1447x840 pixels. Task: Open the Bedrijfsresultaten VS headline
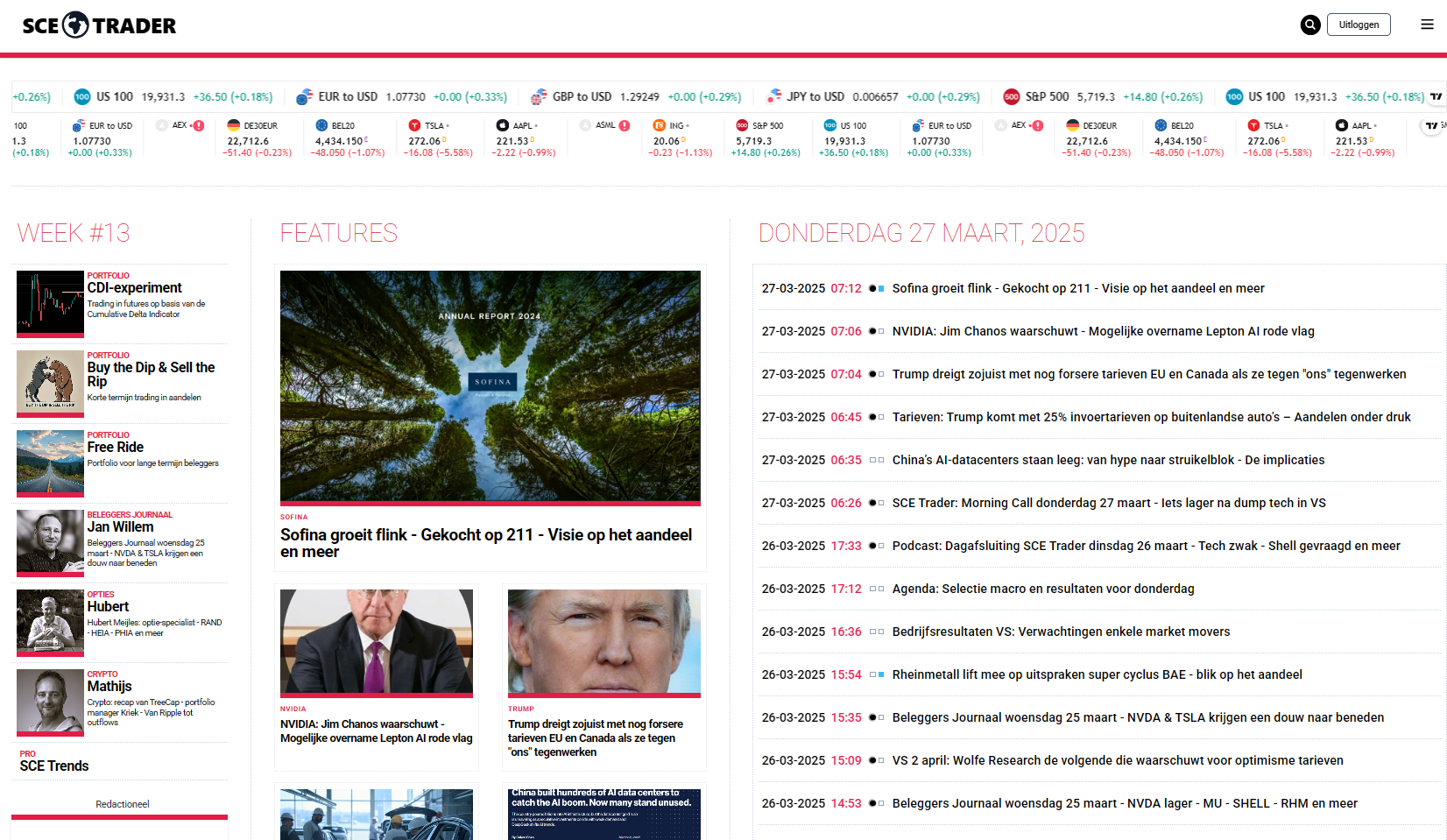click(1061, 632)
